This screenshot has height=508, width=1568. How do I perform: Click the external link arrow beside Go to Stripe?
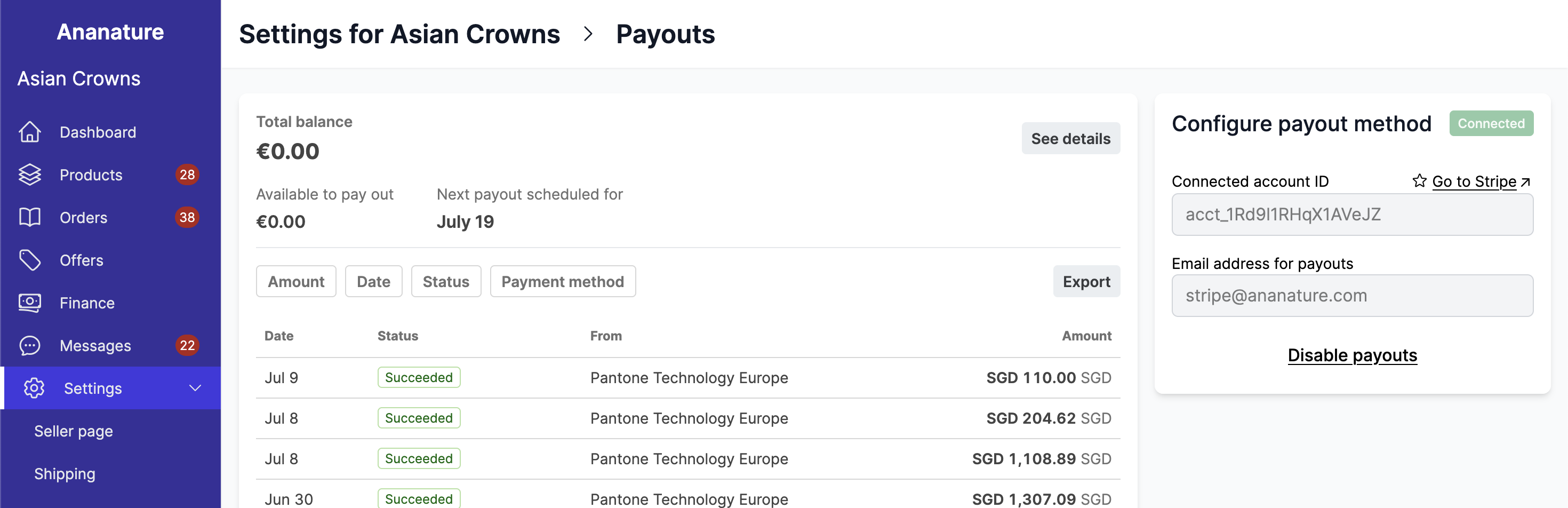point(1525,181)
